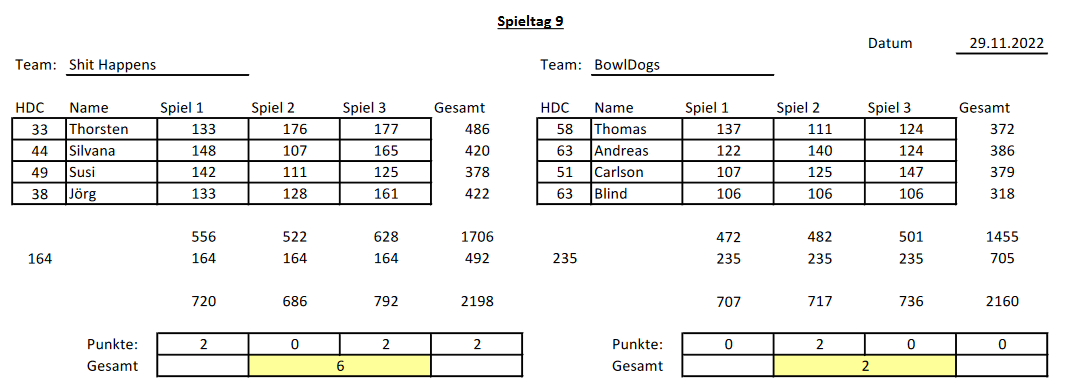Click team name BowlDogs field
1071x392 pixels.
[683, 66]
